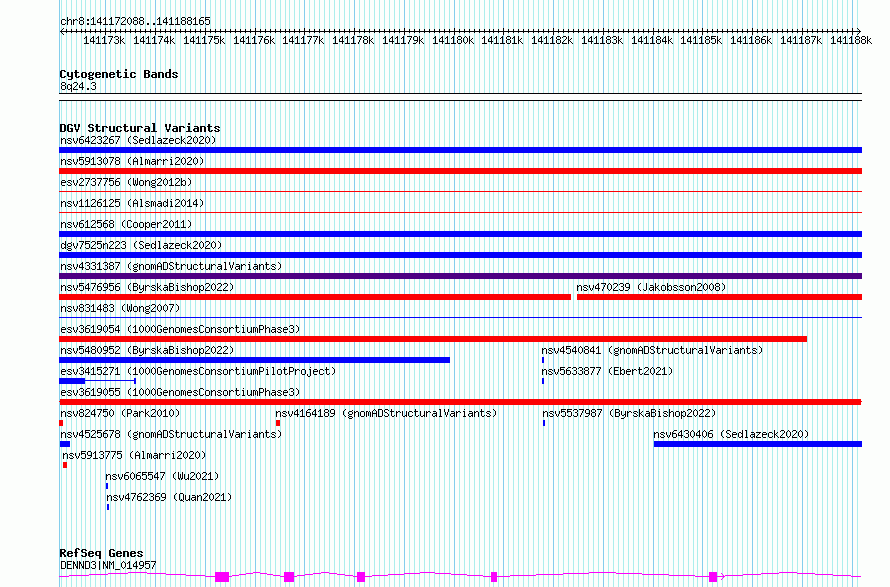Click the purple nsv4331387 variant bar

point(460,276)
